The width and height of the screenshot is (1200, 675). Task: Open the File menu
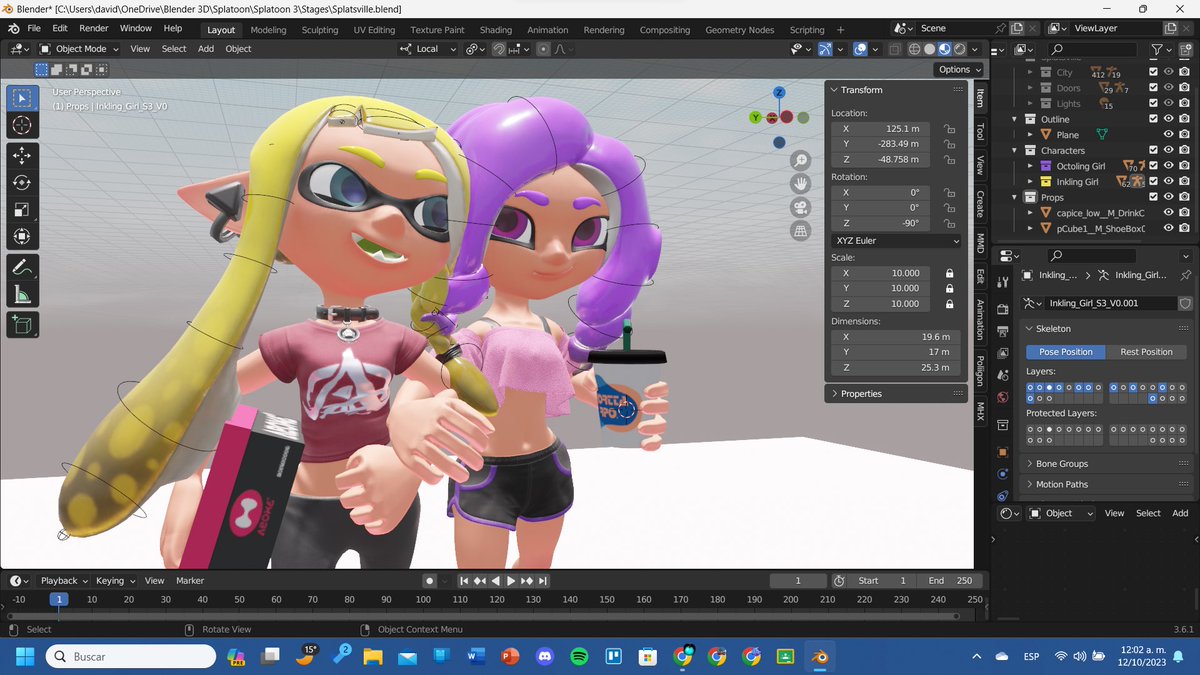coord(34,28)
